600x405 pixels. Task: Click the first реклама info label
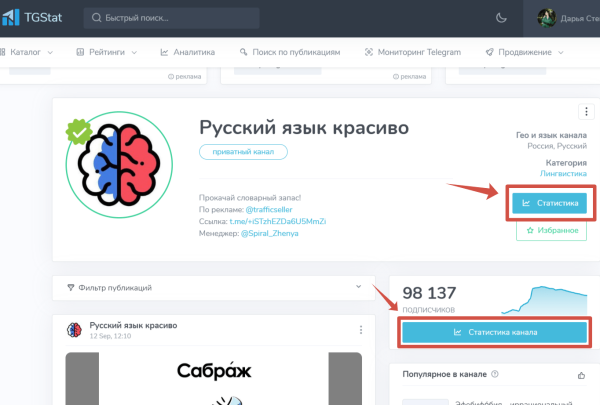pyautogui.click(x=184, y=77)
